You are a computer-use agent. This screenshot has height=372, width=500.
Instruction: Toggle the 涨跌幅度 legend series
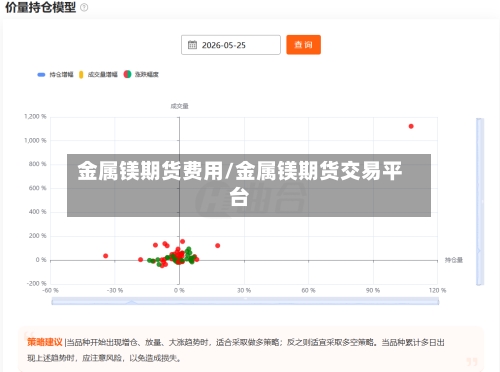tap(141, 74)
